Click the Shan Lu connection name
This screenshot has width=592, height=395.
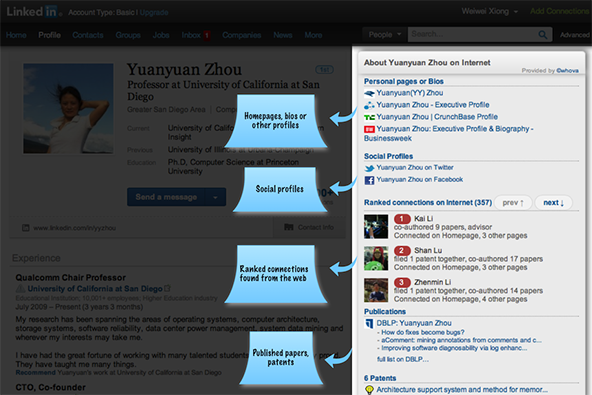point(428,250)
